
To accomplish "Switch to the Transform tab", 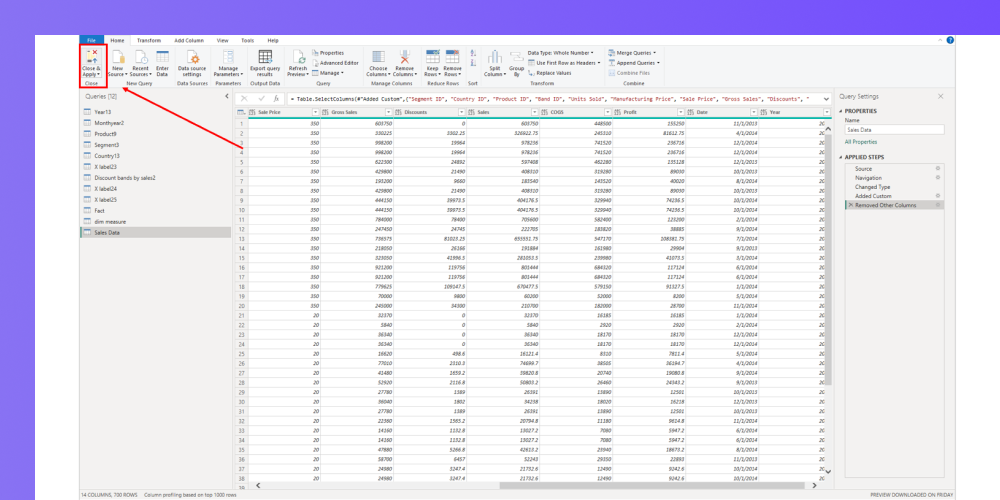I will coord(149,40).
